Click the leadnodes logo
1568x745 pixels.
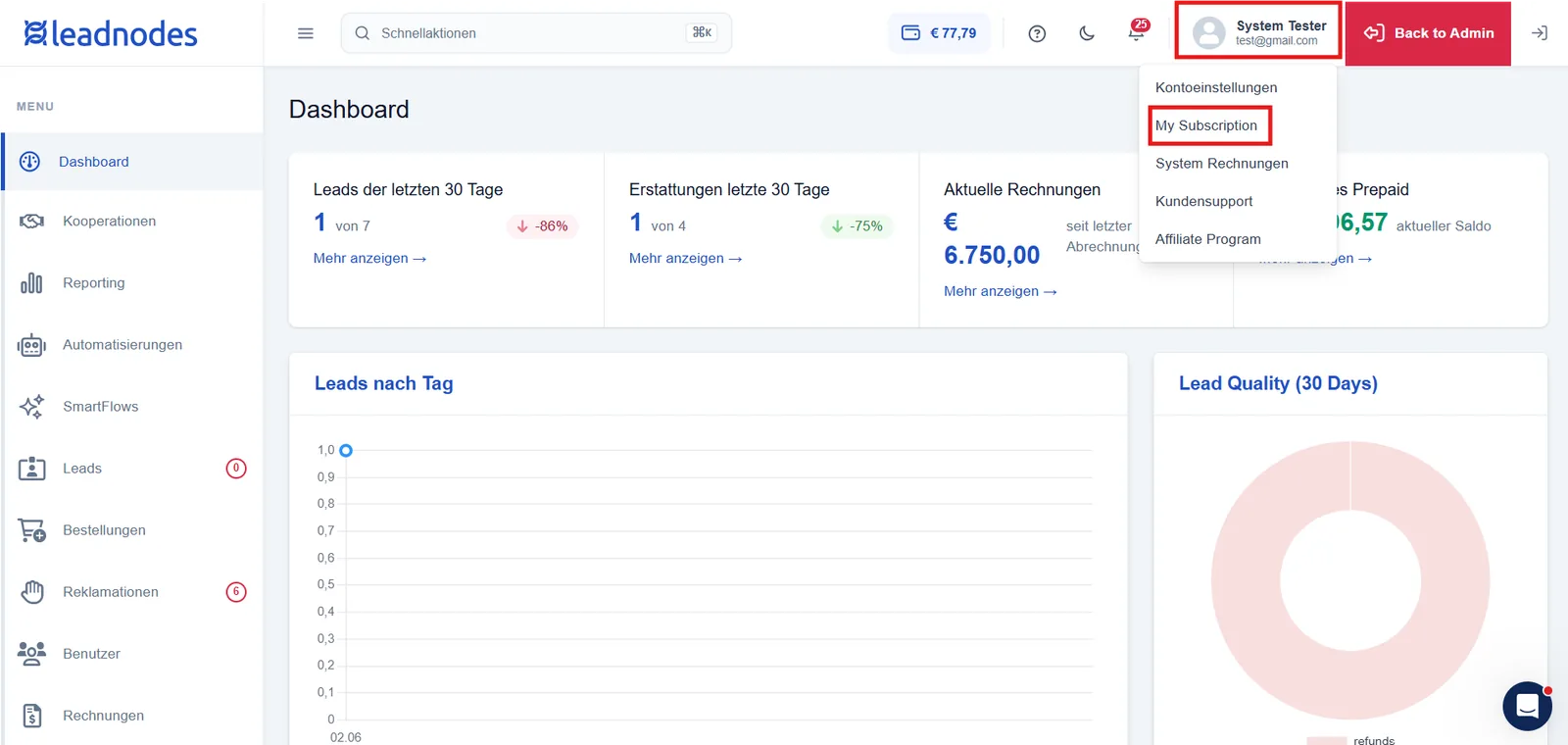tap(111, 33)
